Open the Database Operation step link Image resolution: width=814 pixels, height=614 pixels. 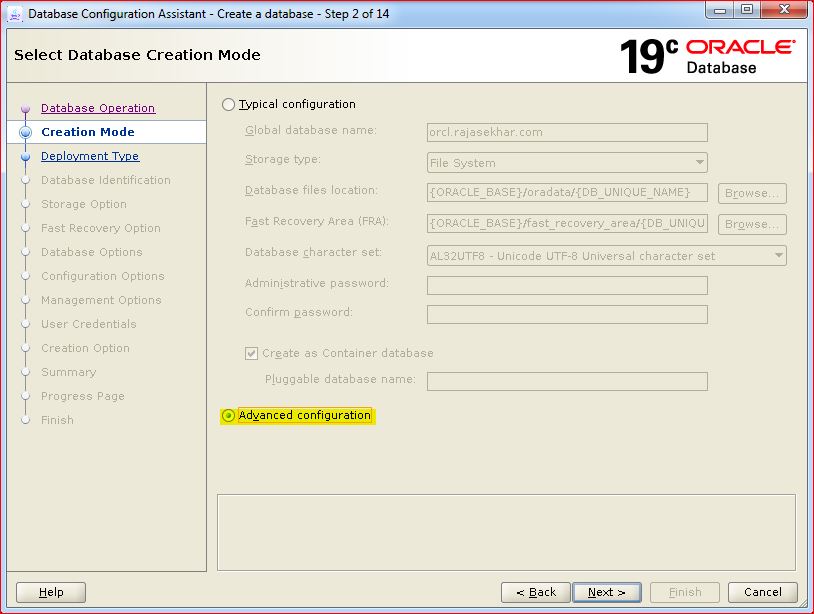[x=98, y=108]
